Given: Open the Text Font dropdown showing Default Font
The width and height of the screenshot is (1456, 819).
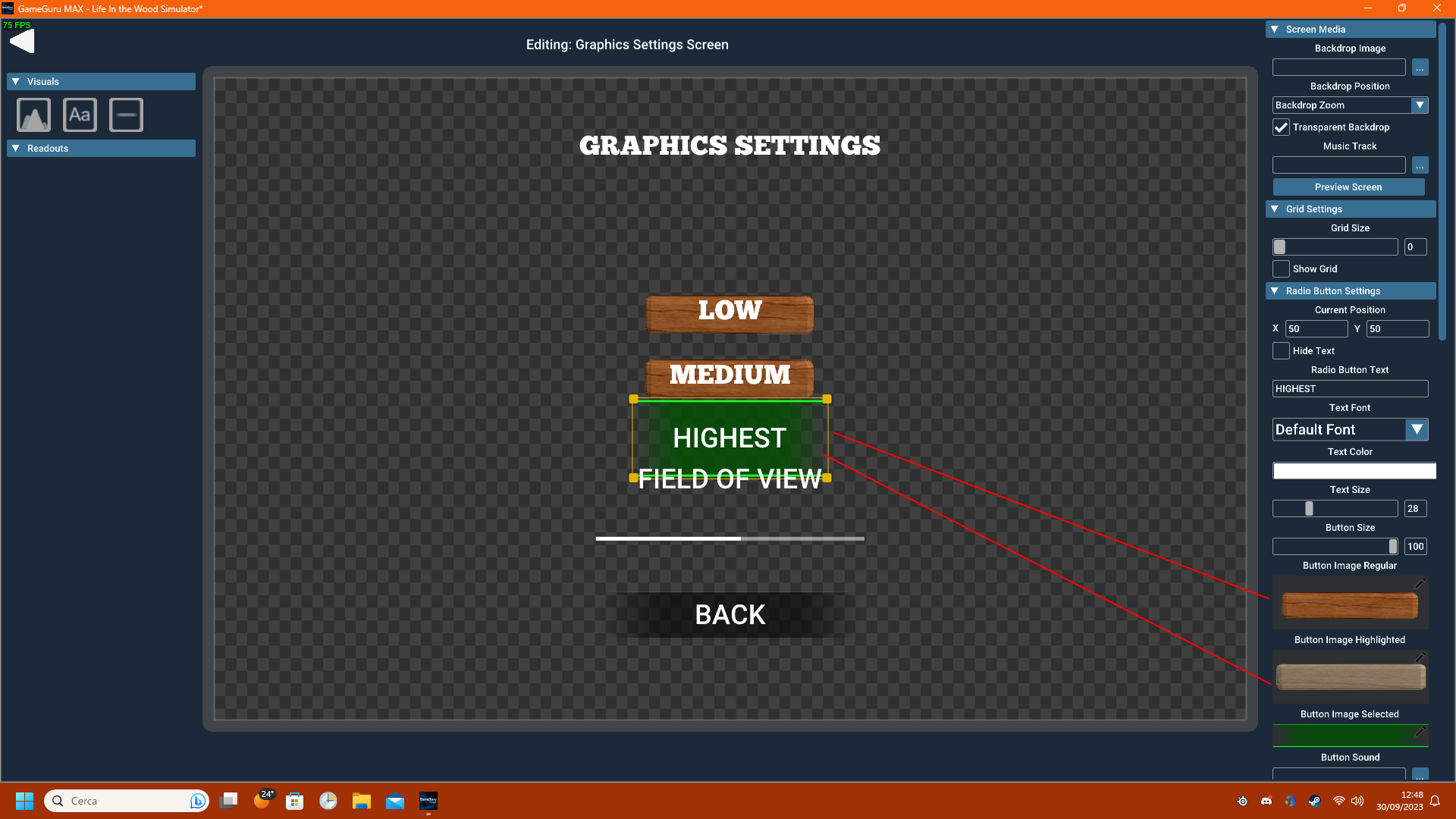Looking at the screenshot, I should click(x=1417, y=429).
